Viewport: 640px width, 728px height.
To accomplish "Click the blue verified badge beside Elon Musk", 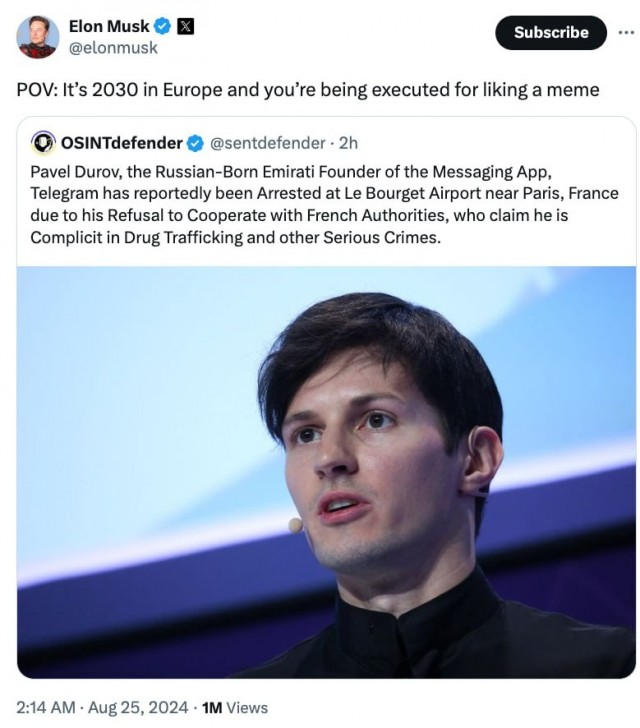I will [163, 27].
